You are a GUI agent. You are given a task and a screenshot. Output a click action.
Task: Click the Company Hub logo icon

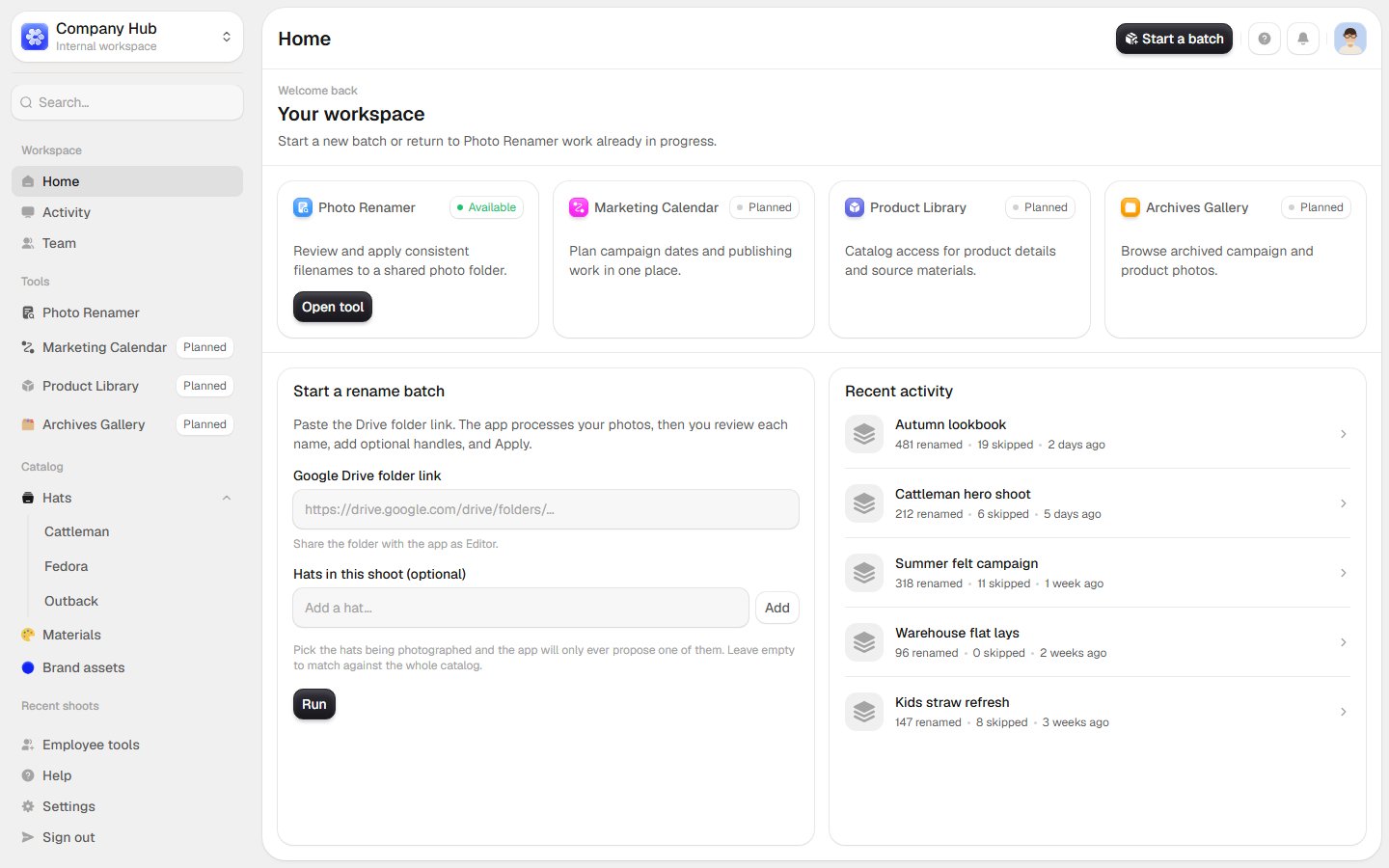(35, 37)
